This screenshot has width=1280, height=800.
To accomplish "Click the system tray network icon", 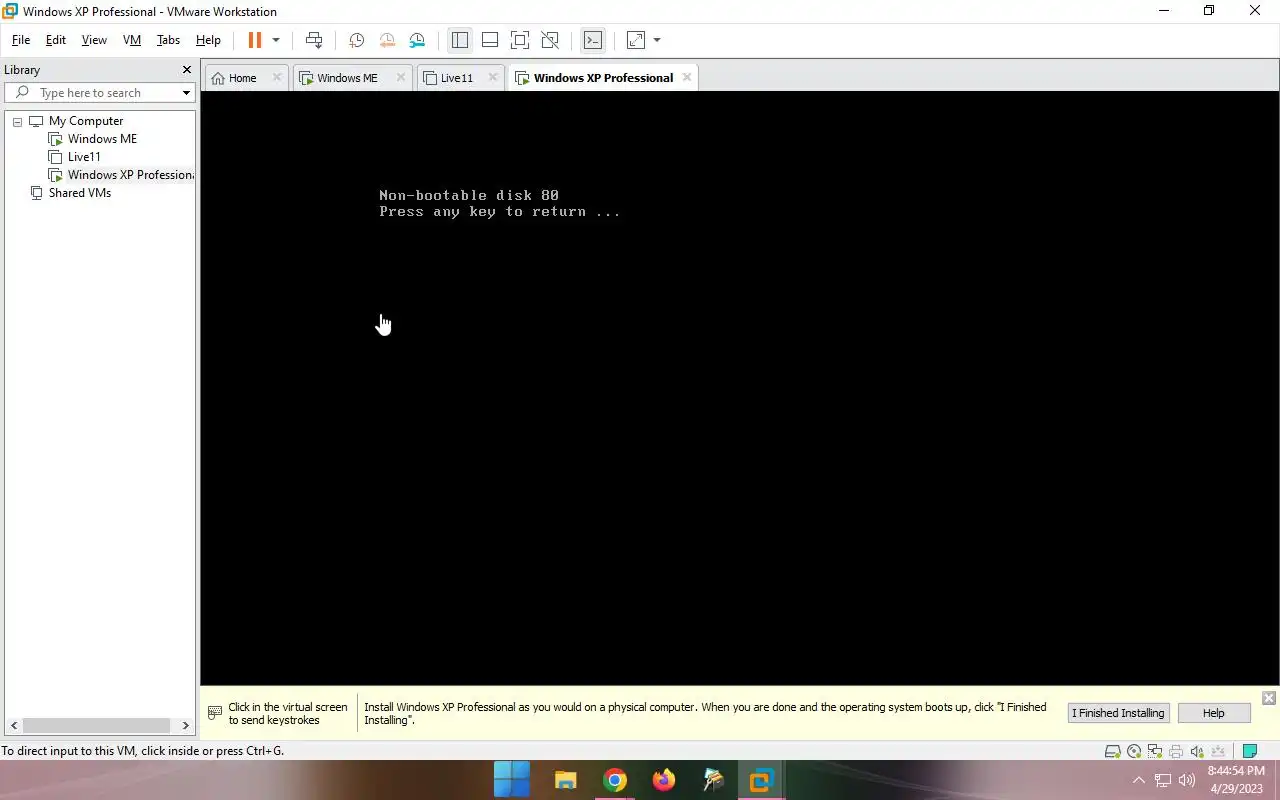I will pos(1163,780).
